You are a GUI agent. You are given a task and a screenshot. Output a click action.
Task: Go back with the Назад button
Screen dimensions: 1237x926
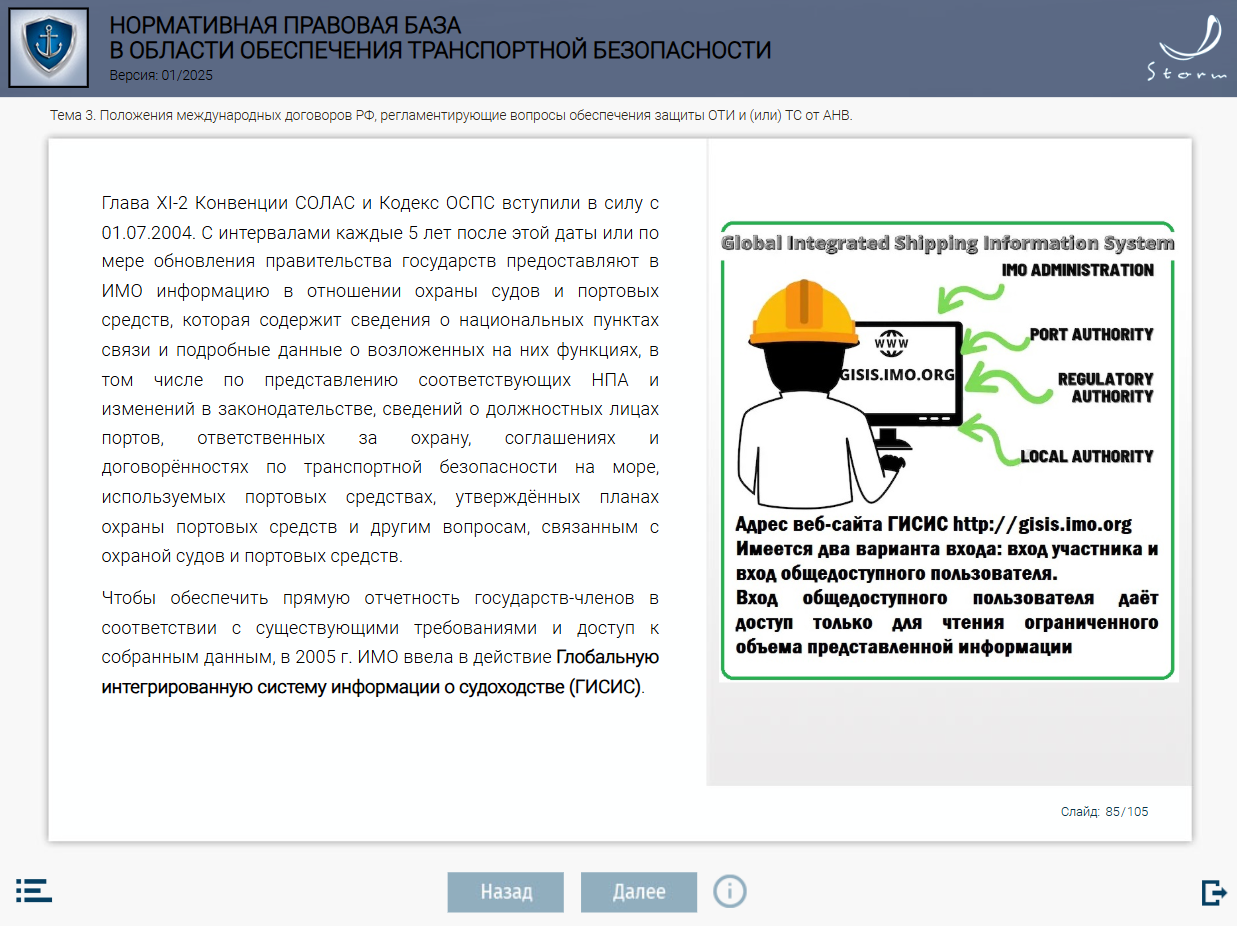pyautogui.click(x=506, y=892)
